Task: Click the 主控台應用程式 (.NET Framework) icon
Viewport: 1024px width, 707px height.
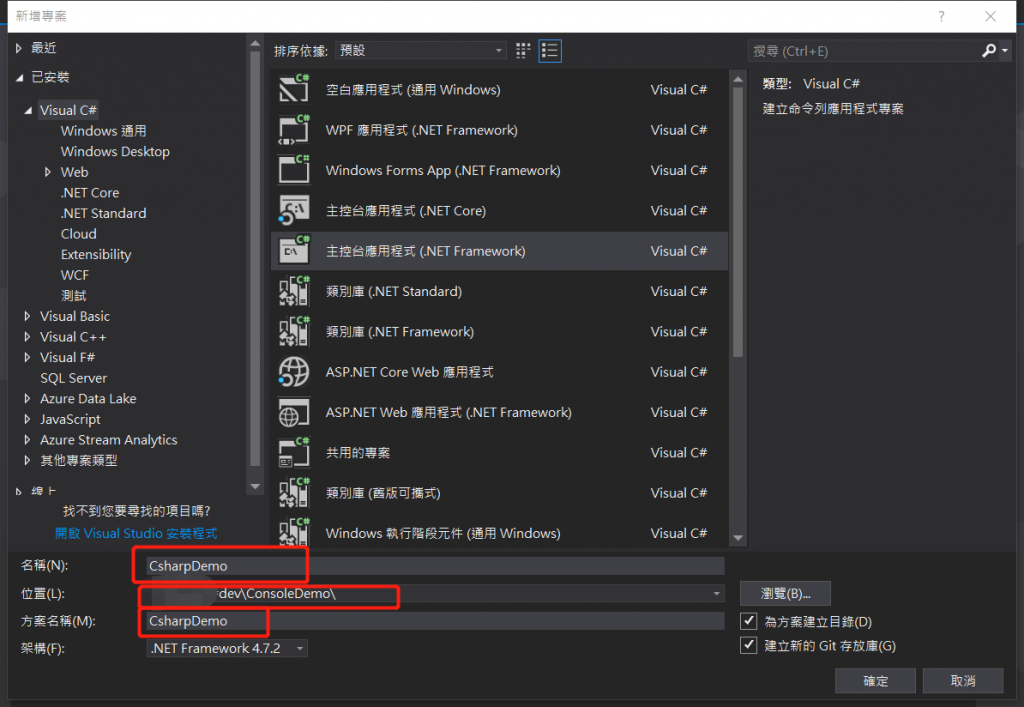Action: click(x=294, y=251)
